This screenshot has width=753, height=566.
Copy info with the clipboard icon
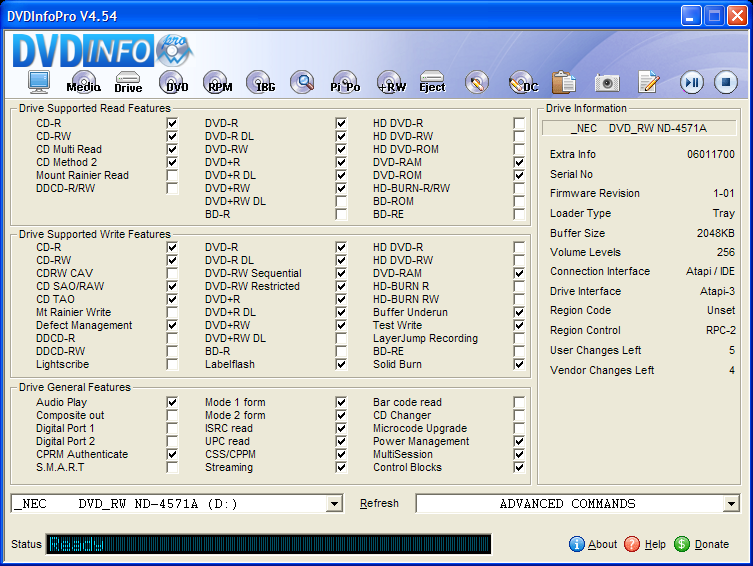tap(564, 82)
